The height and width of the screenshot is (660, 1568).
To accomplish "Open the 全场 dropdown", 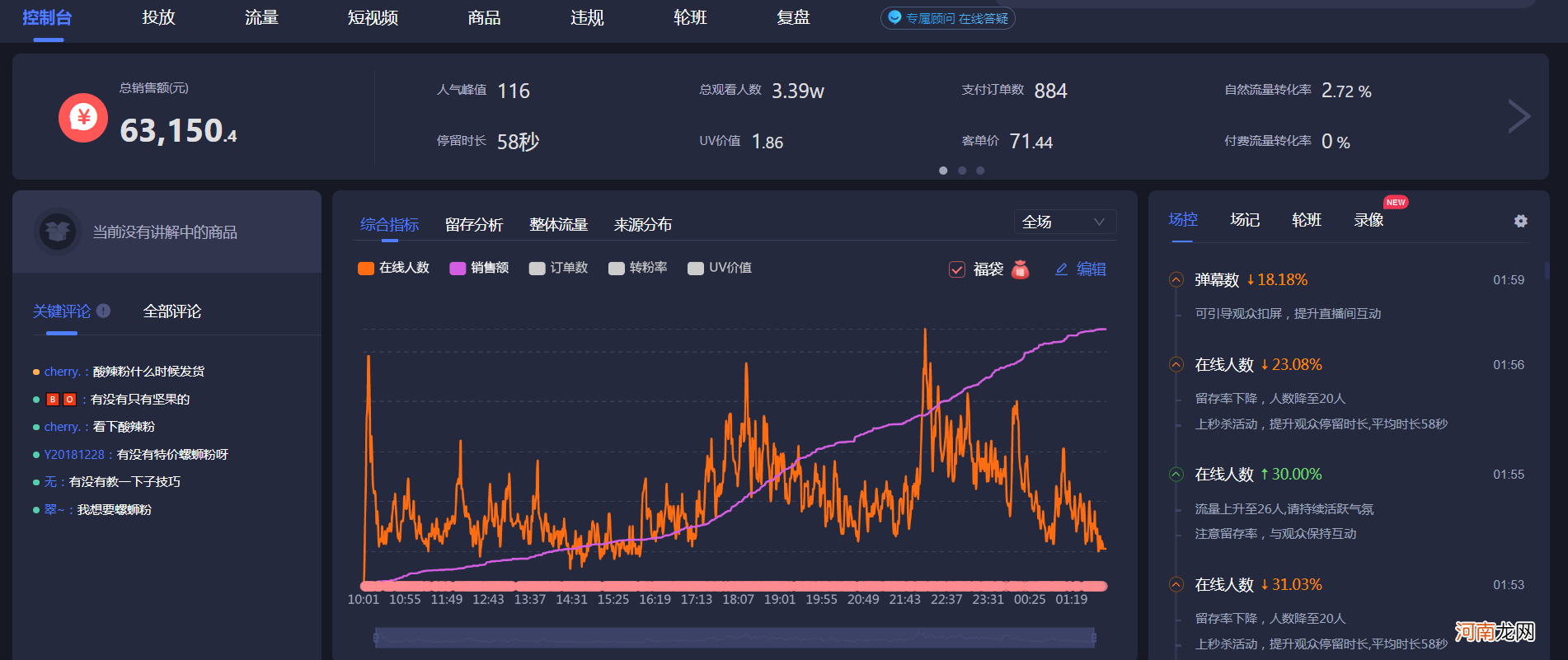I will (1064, 222).
